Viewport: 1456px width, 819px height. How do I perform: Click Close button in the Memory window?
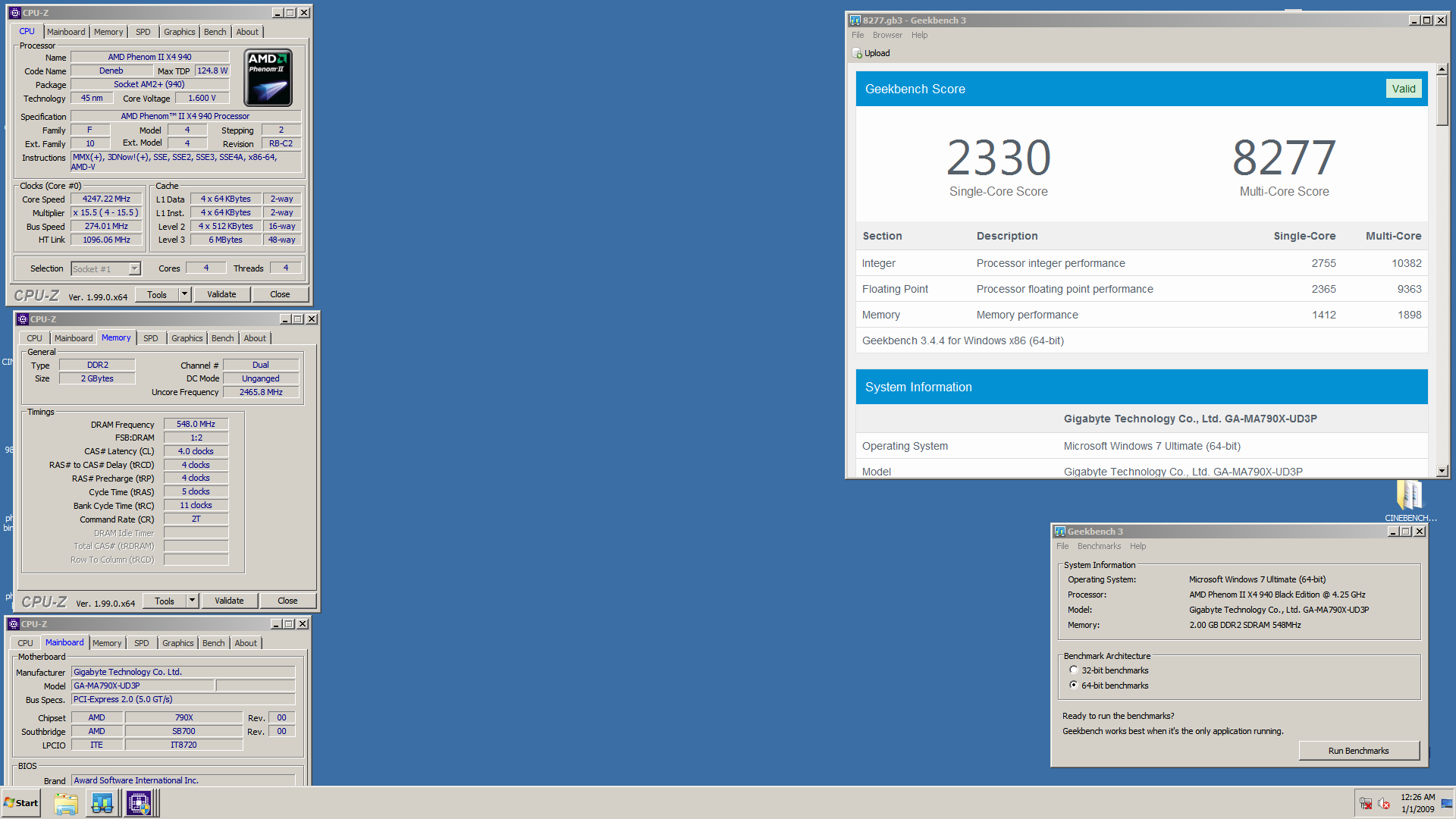287,601
